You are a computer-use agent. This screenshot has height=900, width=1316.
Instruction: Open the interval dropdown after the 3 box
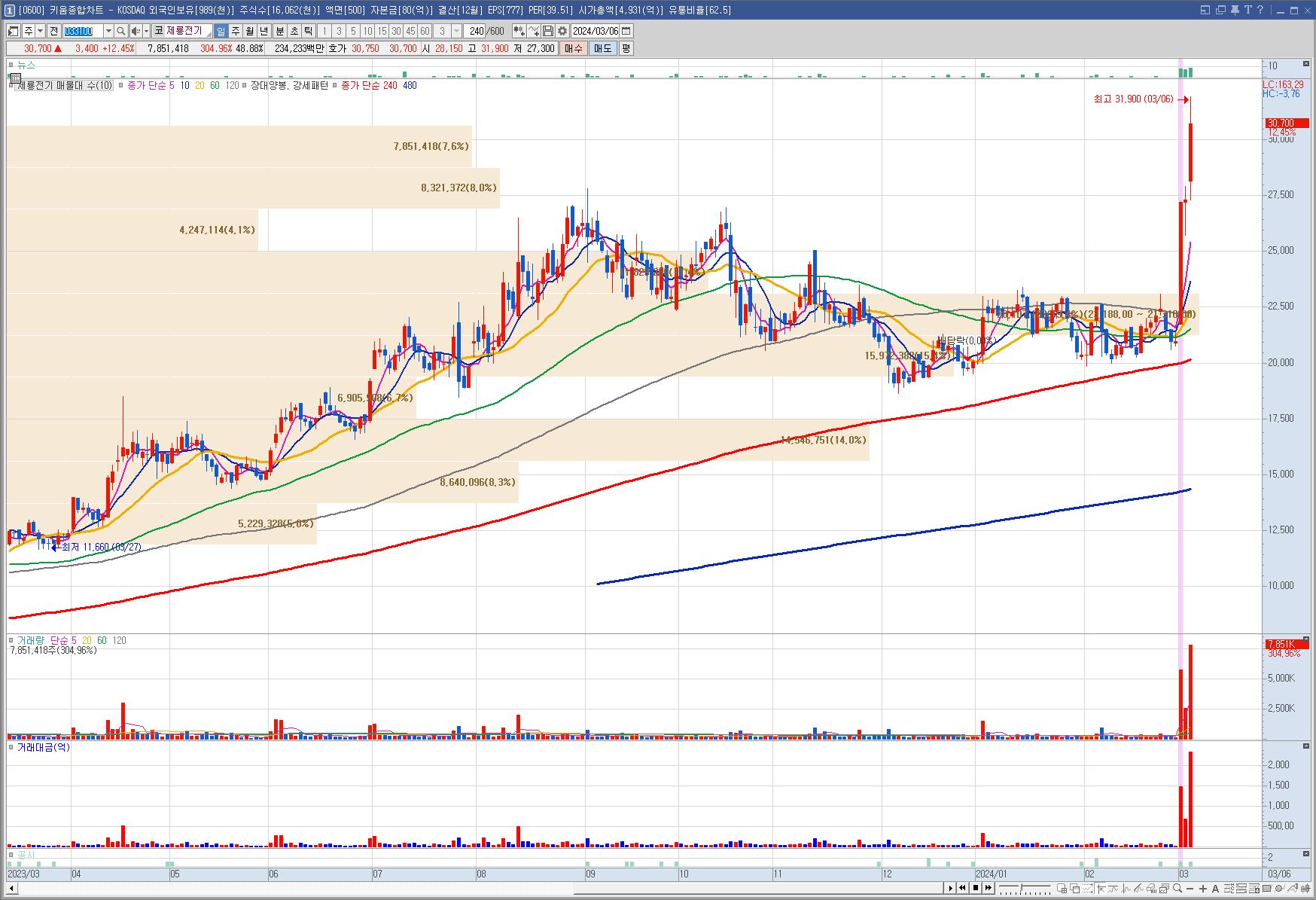click(x=456, y=31)
